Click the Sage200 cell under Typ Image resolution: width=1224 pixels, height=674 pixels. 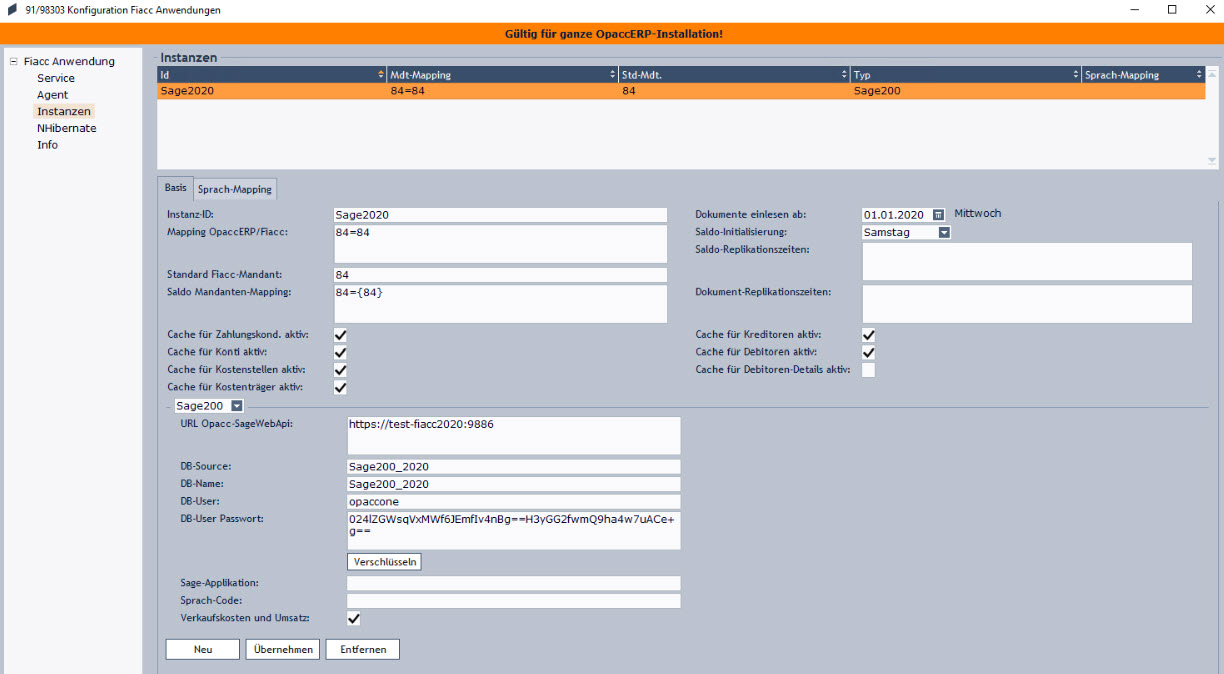click(966, 91)
